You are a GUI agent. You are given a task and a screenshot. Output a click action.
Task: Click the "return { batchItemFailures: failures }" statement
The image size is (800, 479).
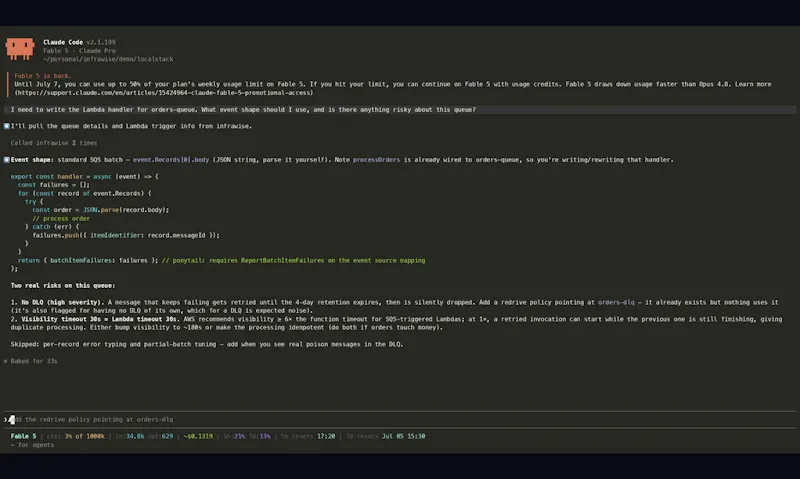pyautogui.click(x=88, y=260)
